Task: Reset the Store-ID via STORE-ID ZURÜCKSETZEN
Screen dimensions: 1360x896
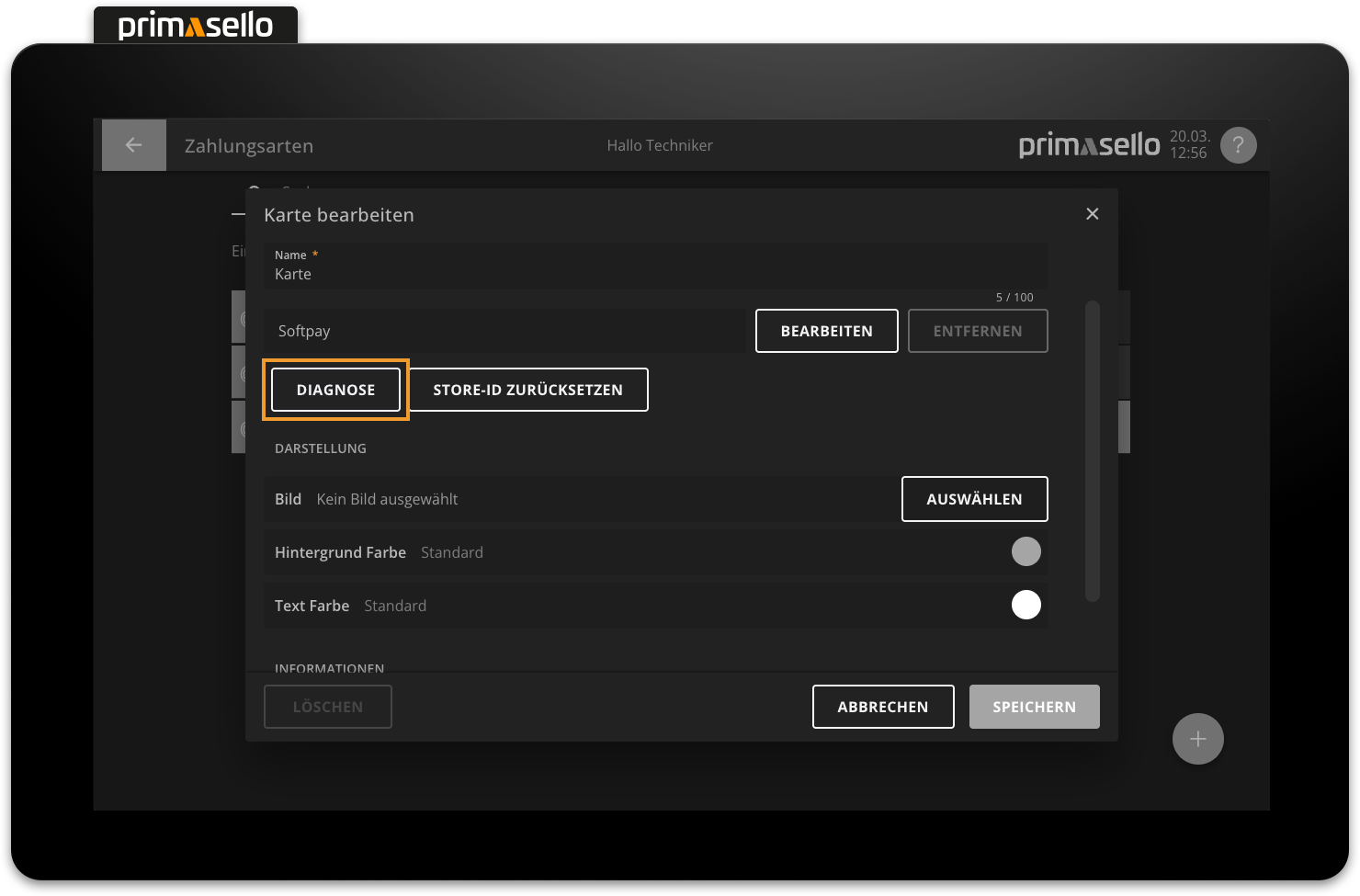Action: coord(528,389)
